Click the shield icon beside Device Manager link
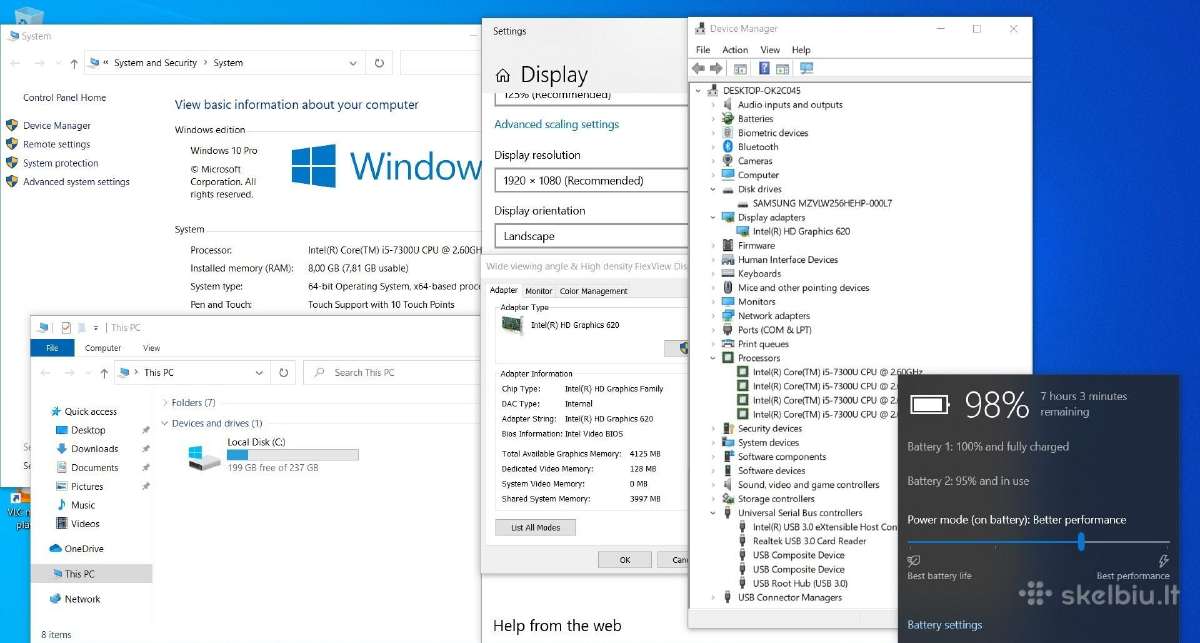The width and height of the screenshot is (1200, 643). click(12, 126)
